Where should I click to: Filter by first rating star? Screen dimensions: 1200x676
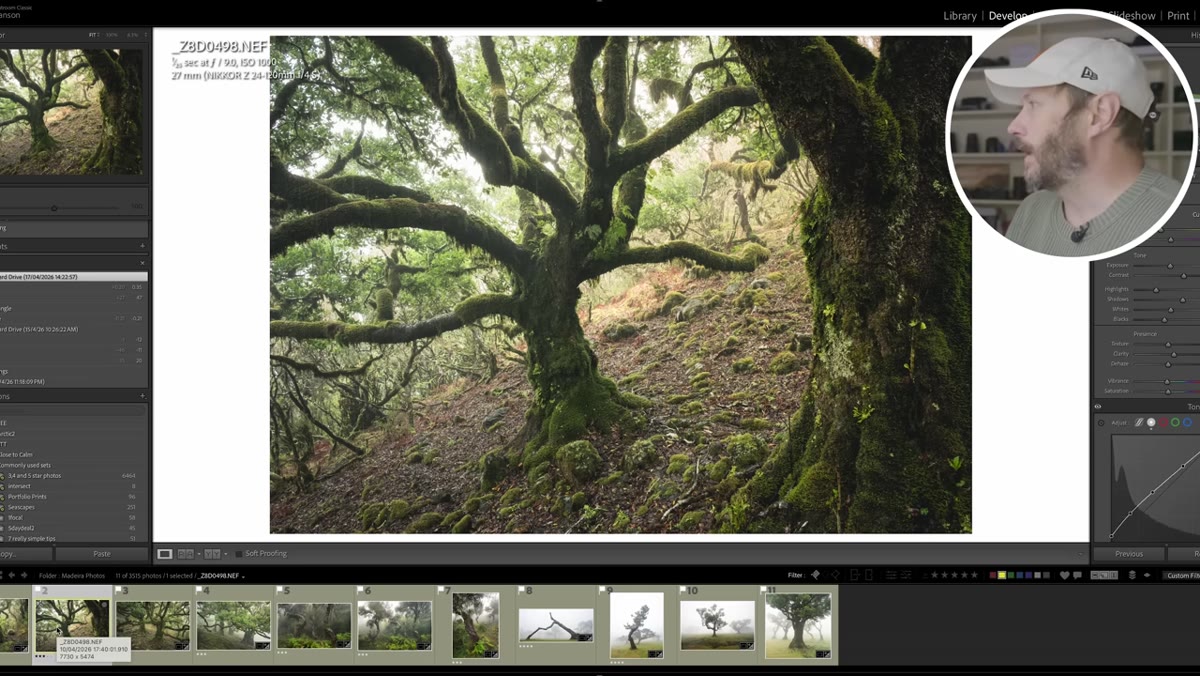[x=934, y=576]
